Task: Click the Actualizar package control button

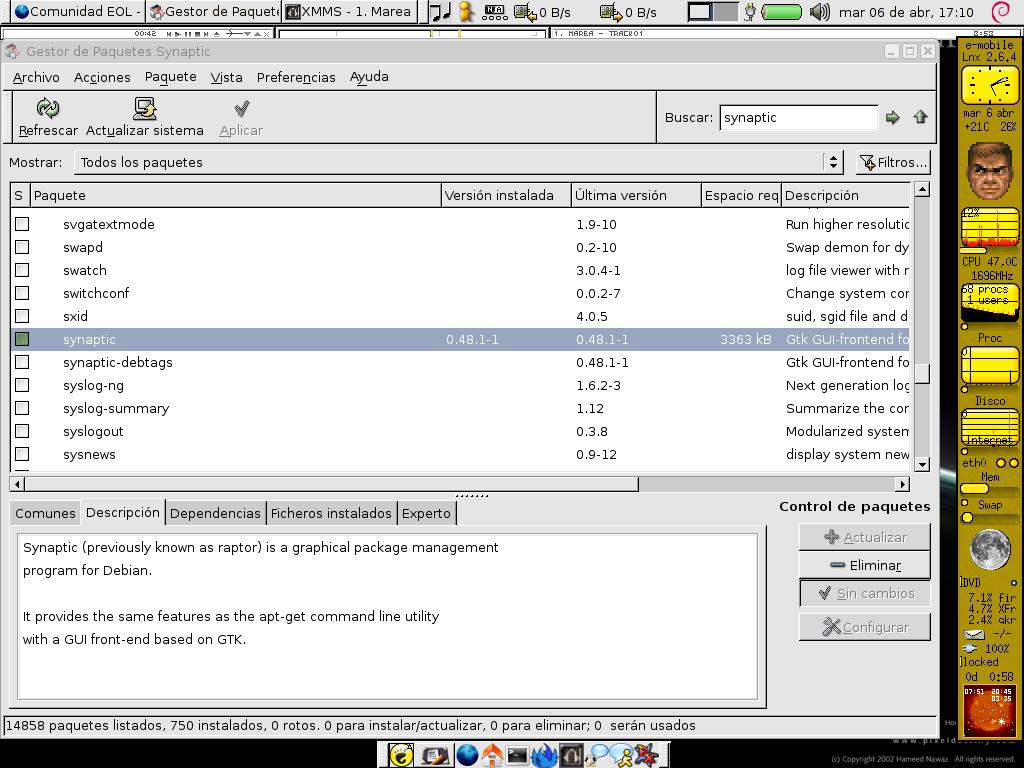Action: pos(865,537)
